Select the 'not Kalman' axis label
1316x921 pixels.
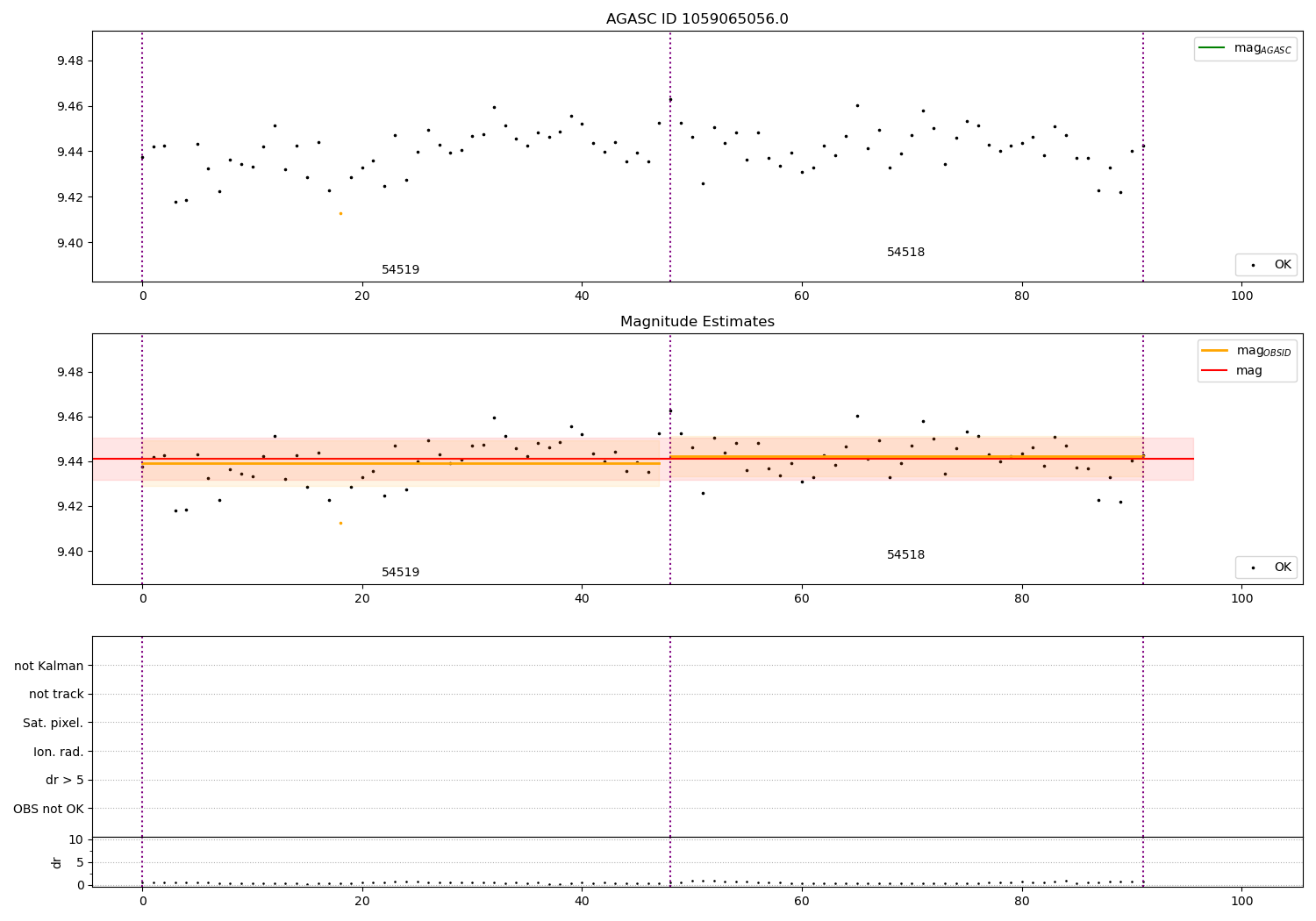pyautogui.click(x=49, y=666)
